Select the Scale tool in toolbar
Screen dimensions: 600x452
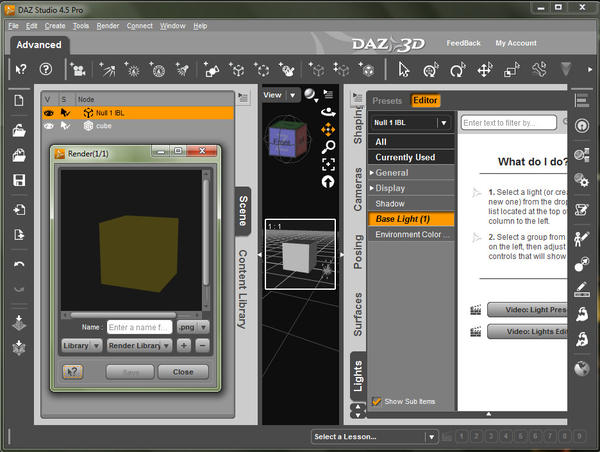click(511, 70)
